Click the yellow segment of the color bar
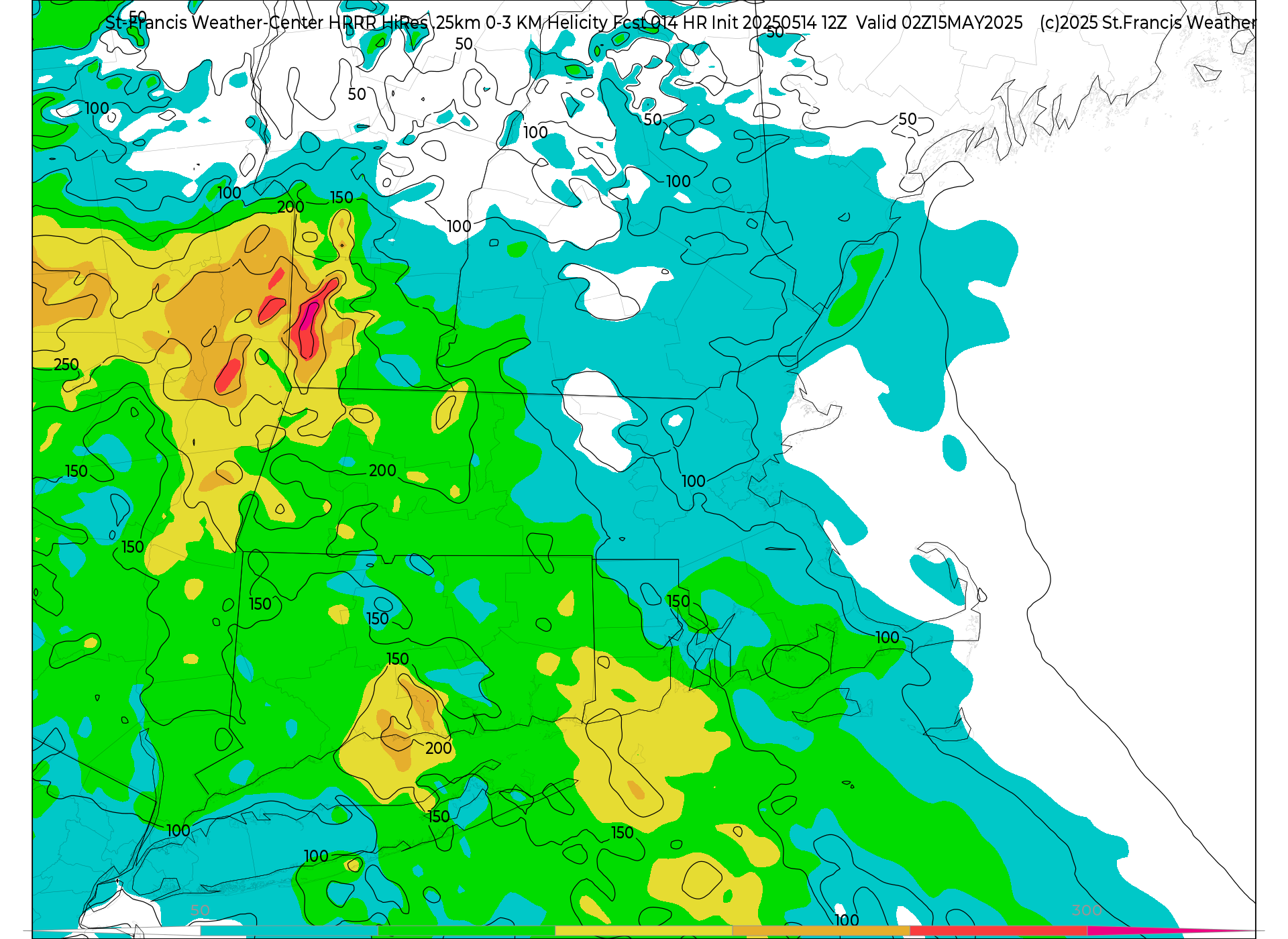This screenshot has width=1288, height=939. pos(643,931)
